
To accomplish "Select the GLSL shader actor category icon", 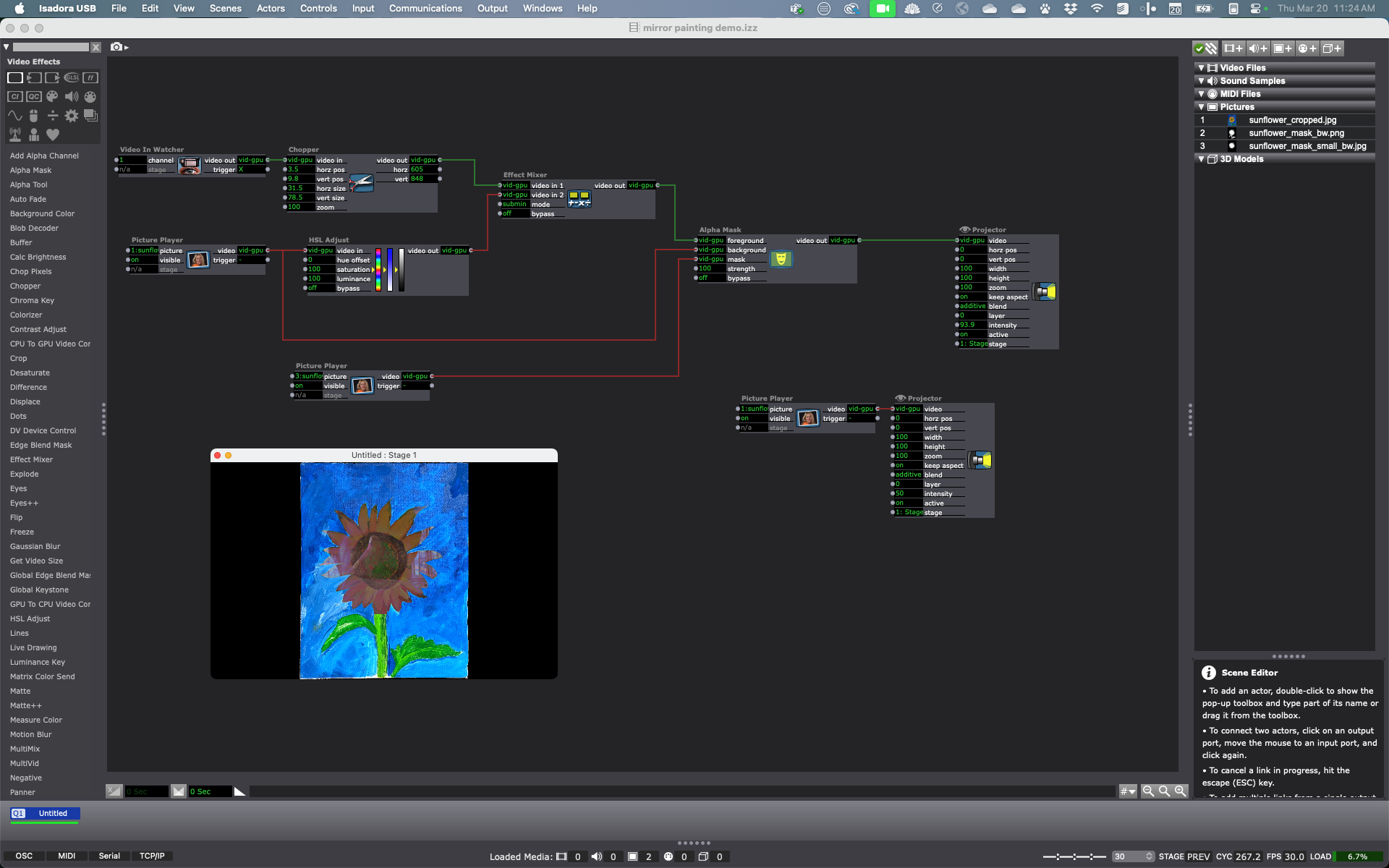I will (72, 77).
